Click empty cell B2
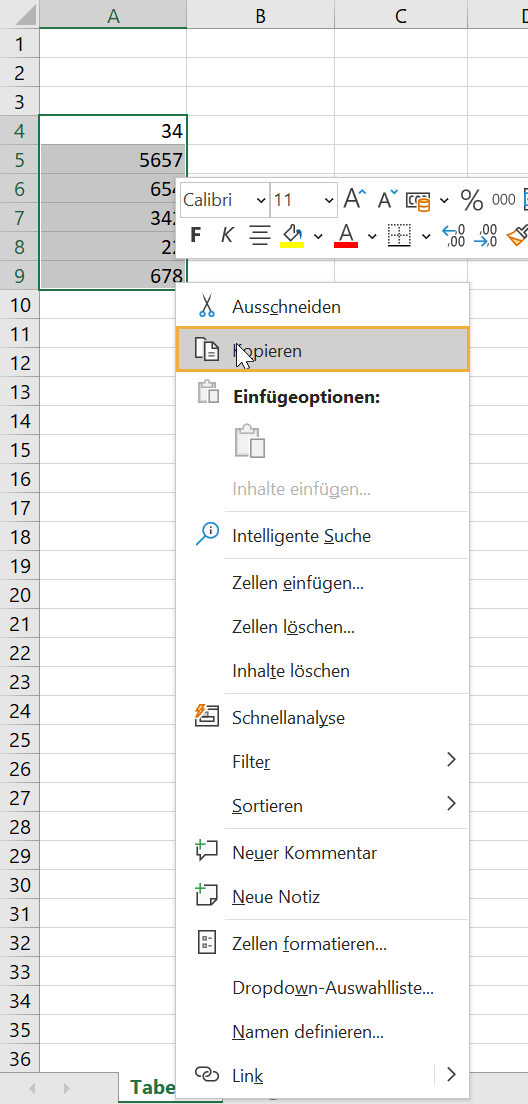The image size is (528, 1104). (x=260, y=73)
